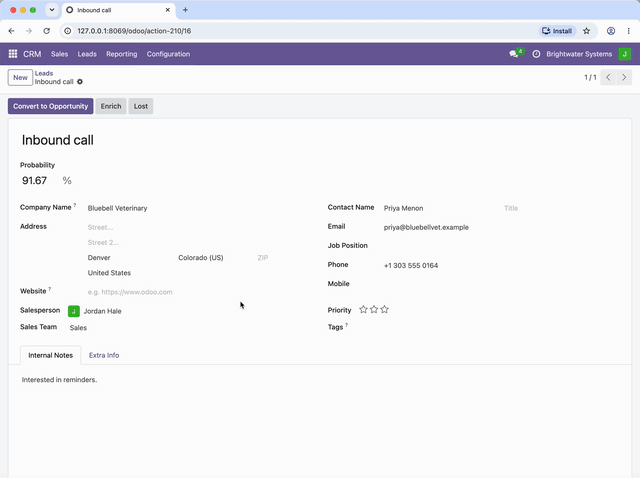Click browser back arrow

[11, 31]
